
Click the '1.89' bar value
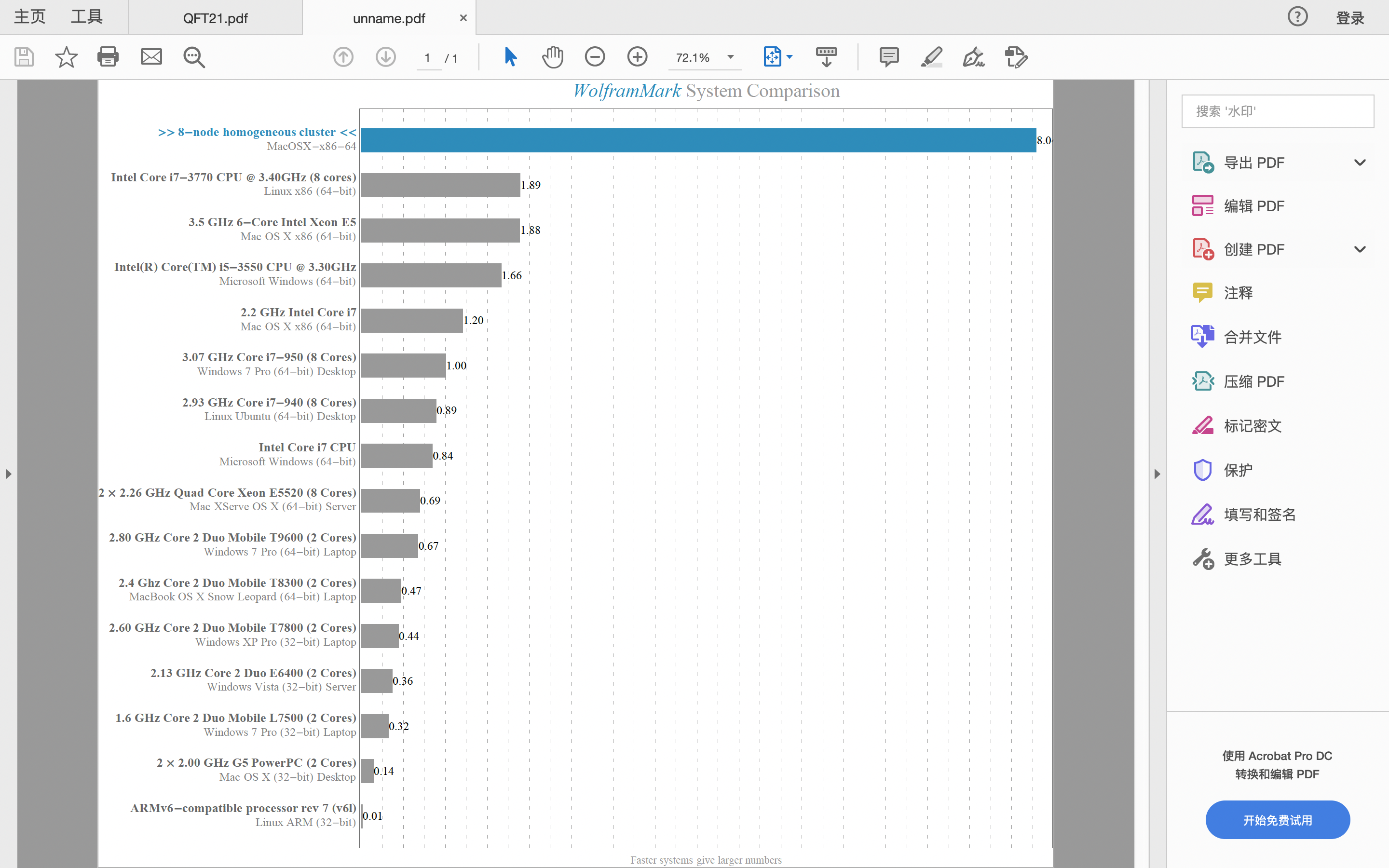tap(531, 186)
